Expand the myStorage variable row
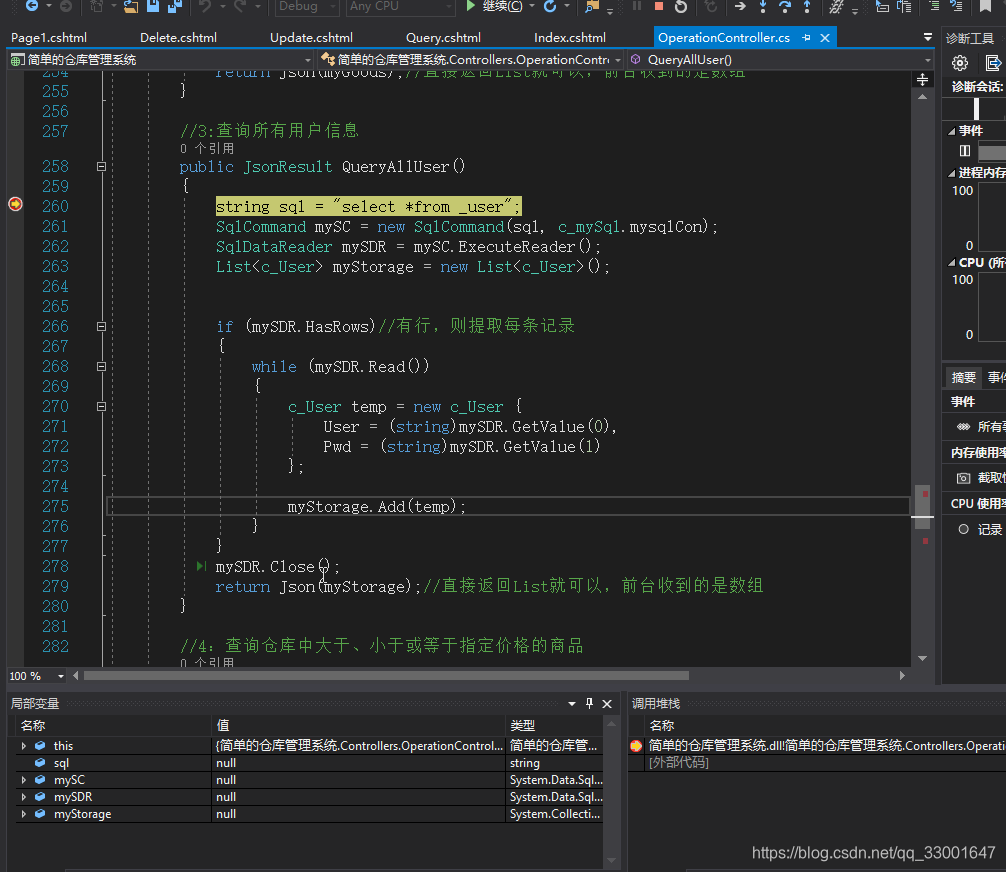The height and width of the screenshot is (872, 1006). pos(24,814)
